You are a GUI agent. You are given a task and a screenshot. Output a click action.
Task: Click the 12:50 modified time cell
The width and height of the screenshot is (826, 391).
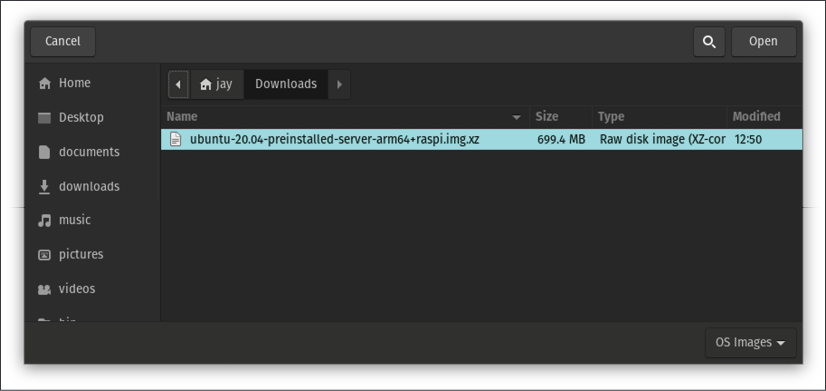[748, 140]
